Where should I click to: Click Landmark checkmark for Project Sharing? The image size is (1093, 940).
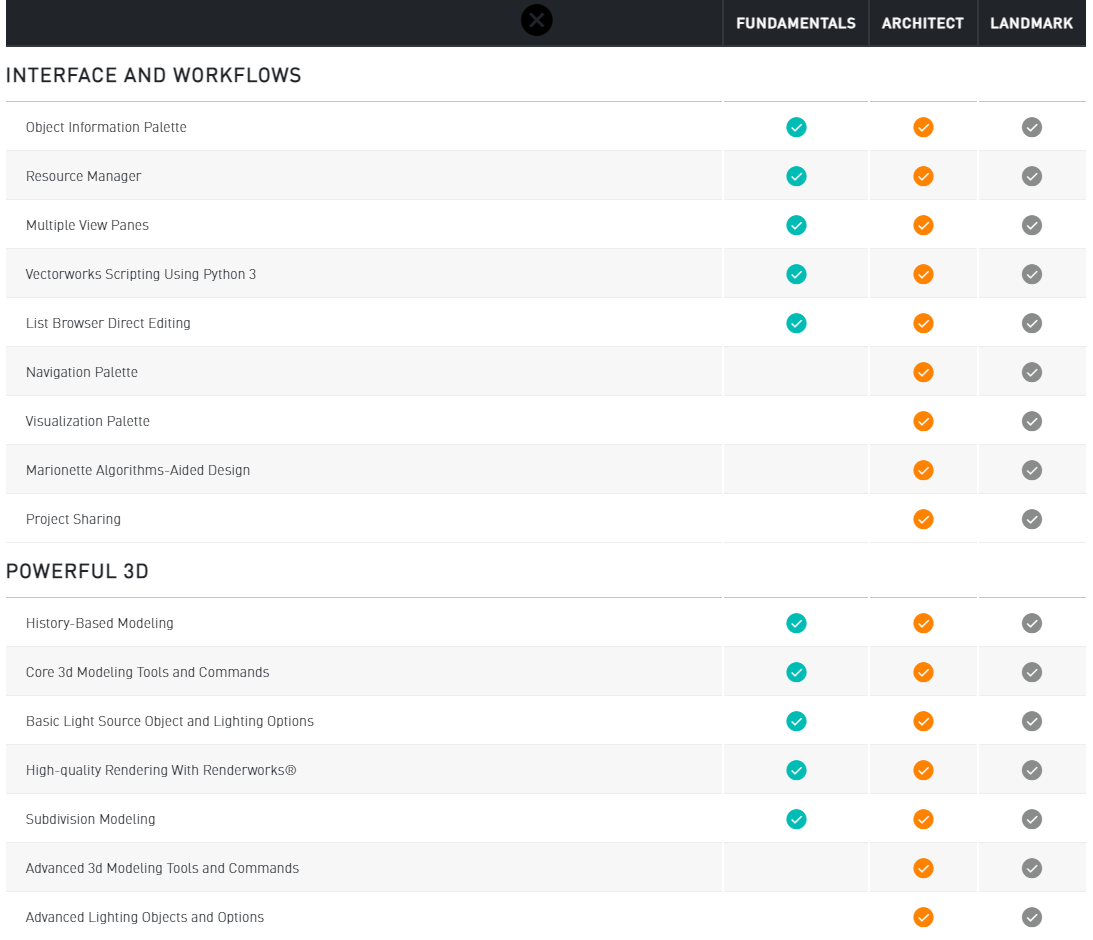click(x=1032, y=519)
